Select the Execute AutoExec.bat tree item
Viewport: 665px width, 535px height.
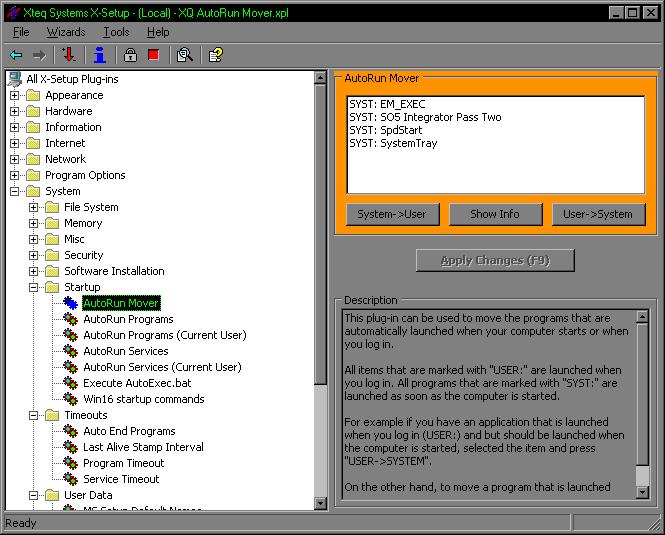coord(137,383)
